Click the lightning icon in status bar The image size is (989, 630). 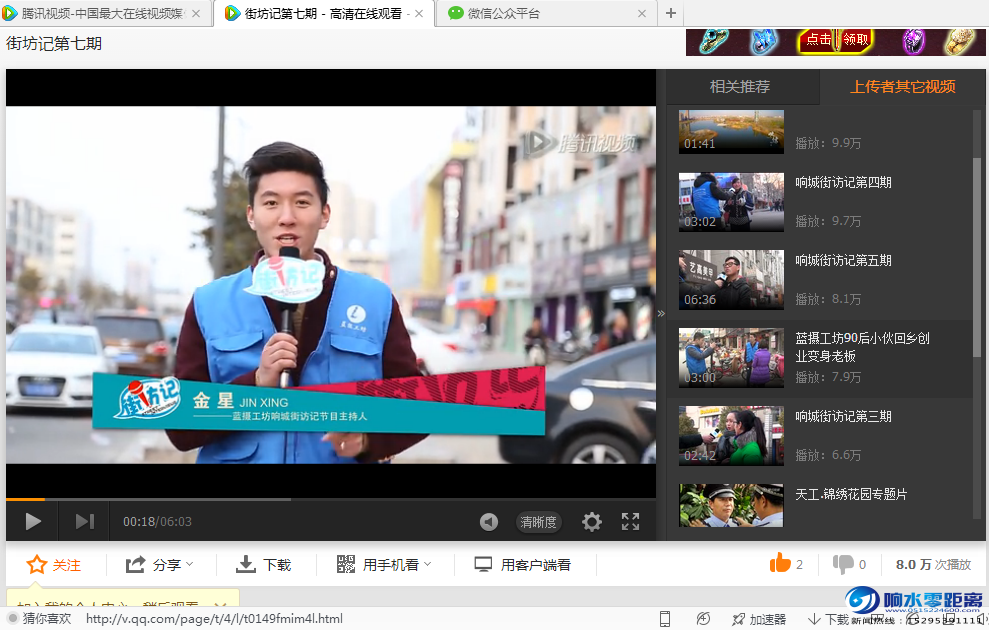pyautogui.click(x=703, y=619)
